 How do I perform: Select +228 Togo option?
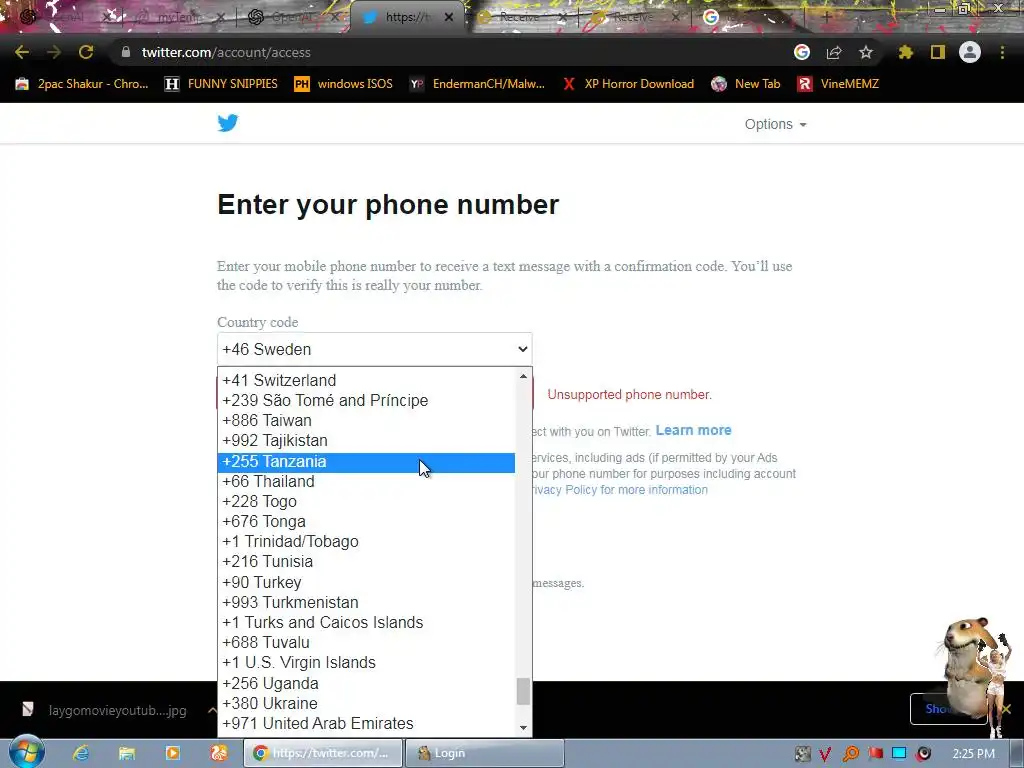click(366, 502)
